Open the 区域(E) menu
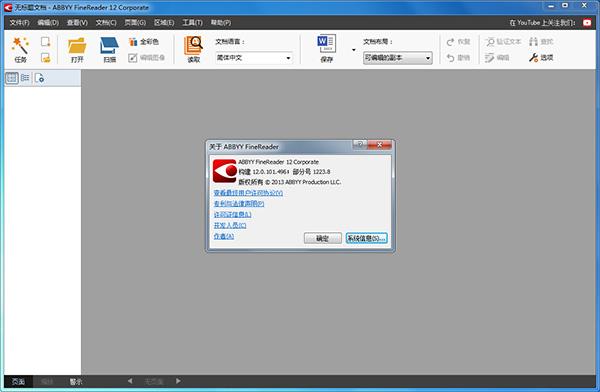Viewport: 600px width, 392px height. tap(164, 23)
